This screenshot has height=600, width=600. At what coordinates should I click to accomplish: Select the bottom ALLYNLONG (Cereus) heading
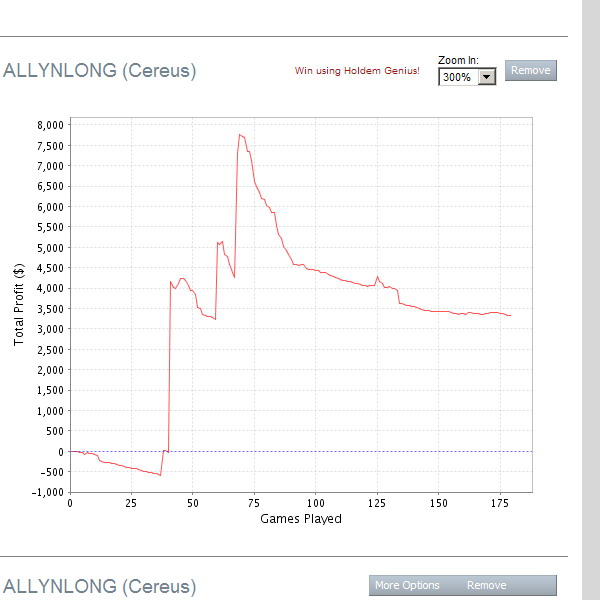(100, 585)
